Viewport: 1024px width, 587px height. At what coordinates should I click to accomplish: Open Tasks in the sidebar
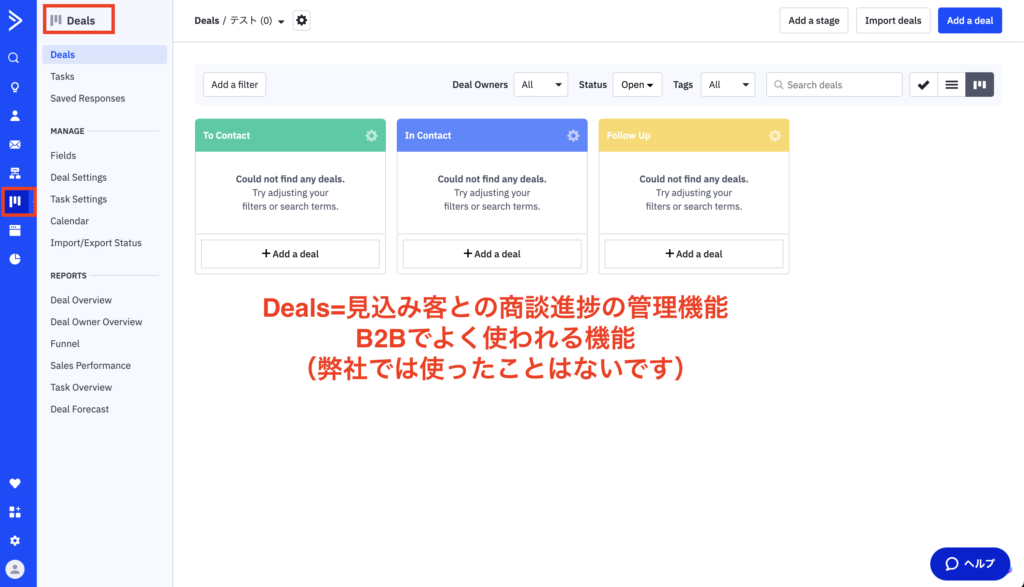(x=62, y=76)
